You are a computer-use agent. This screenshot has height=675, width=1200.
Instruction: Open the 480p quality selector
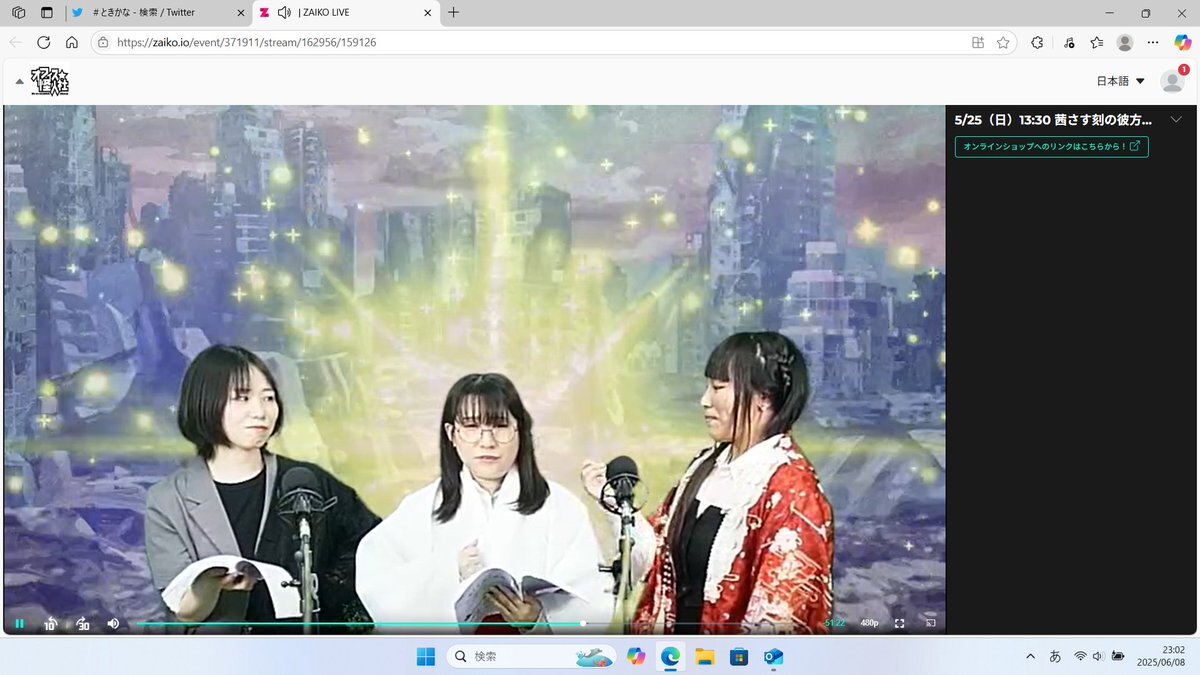870,623
